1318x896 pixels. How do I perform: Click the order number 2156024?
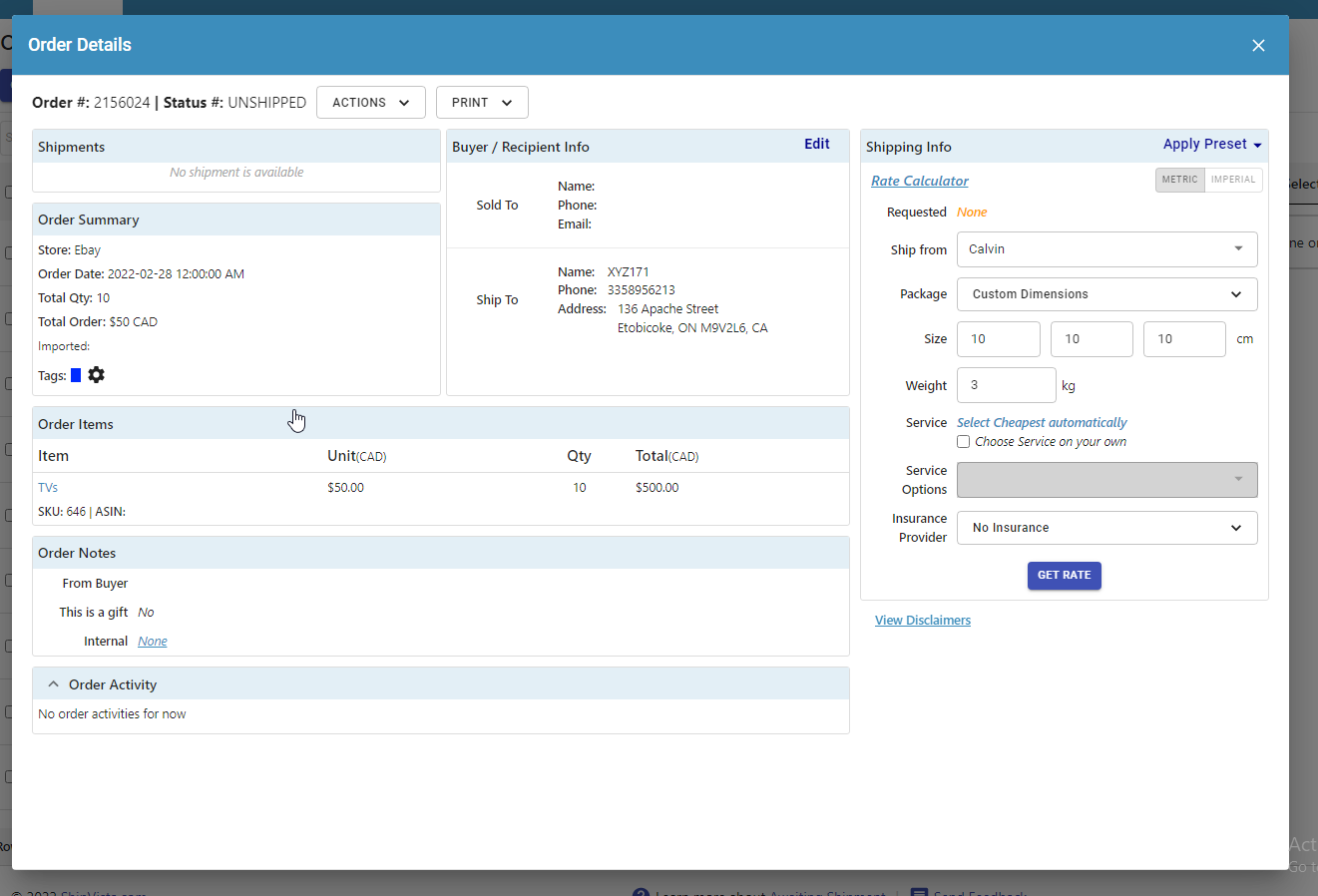[x=122, y=103]
